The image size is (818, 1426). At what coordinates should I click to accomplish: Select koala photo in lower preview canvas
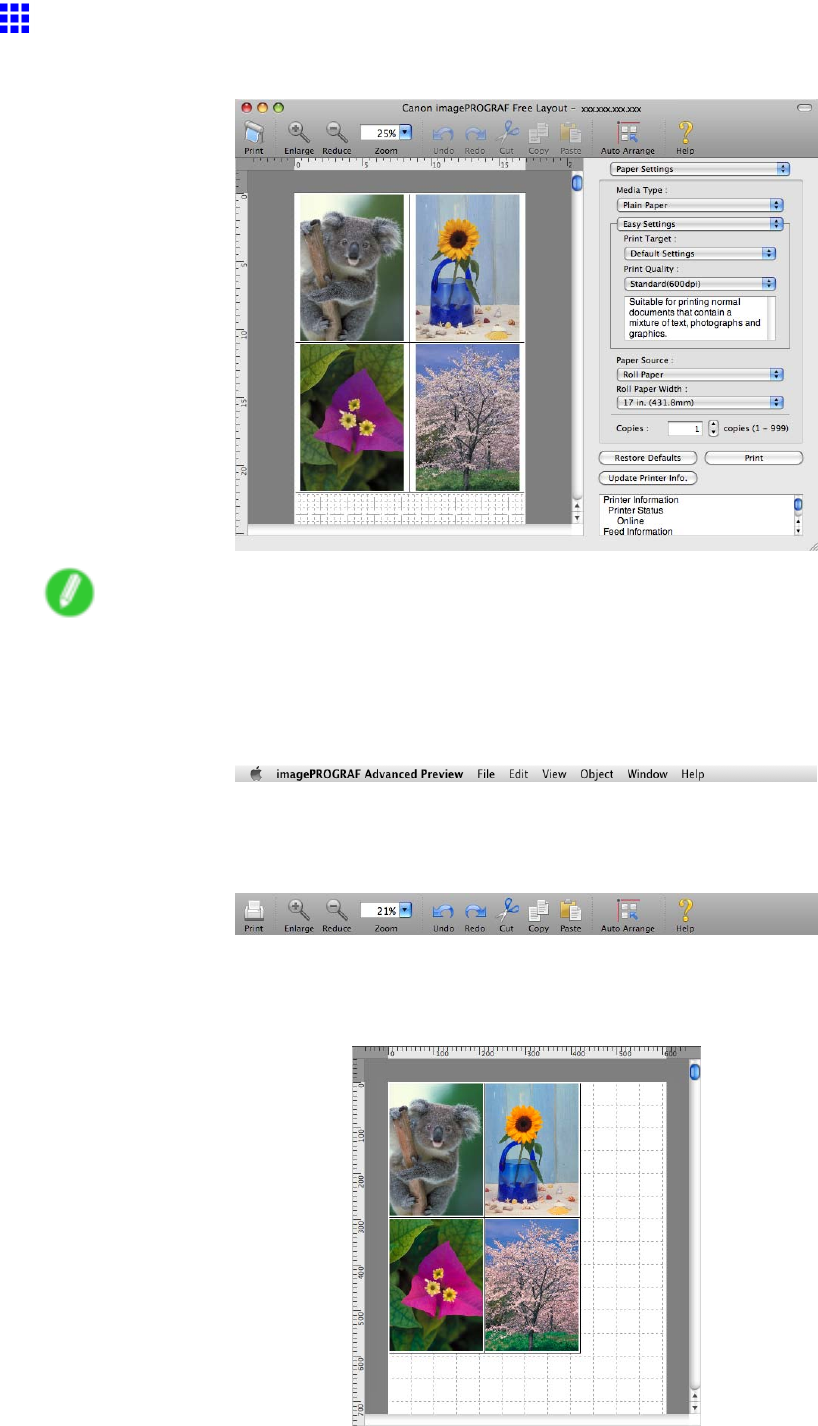436,1149
